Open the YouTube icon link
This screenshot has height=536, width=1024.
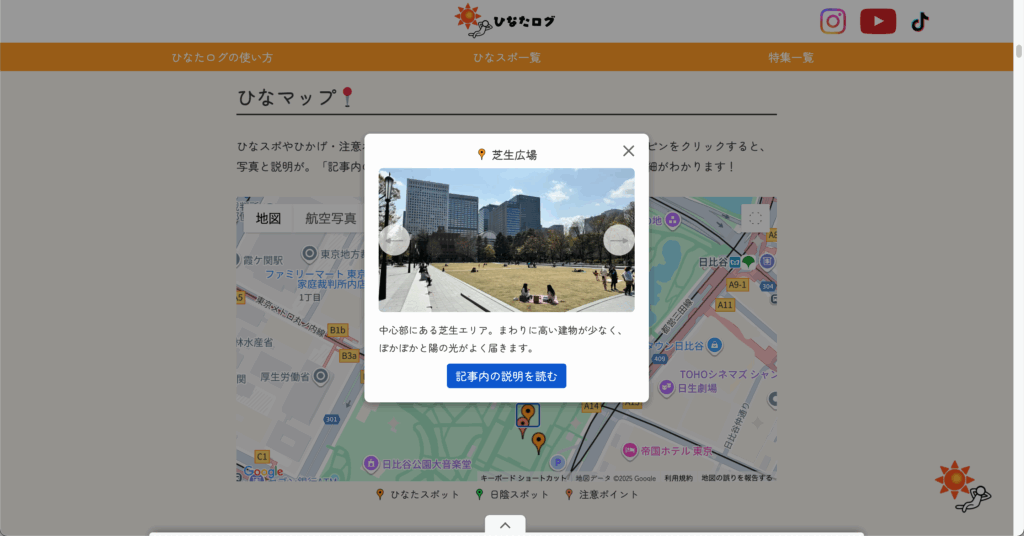click(x=878, y=21)
